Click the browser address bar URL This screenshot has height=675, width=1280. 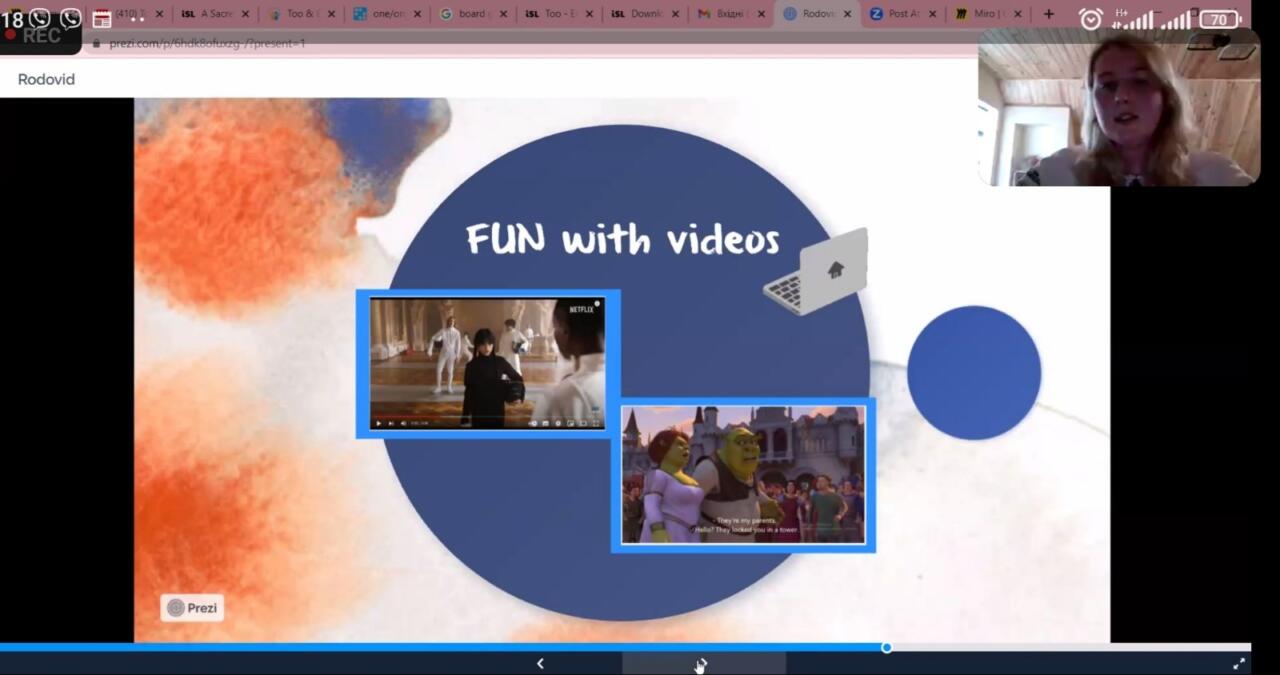[x=207, y=44]
